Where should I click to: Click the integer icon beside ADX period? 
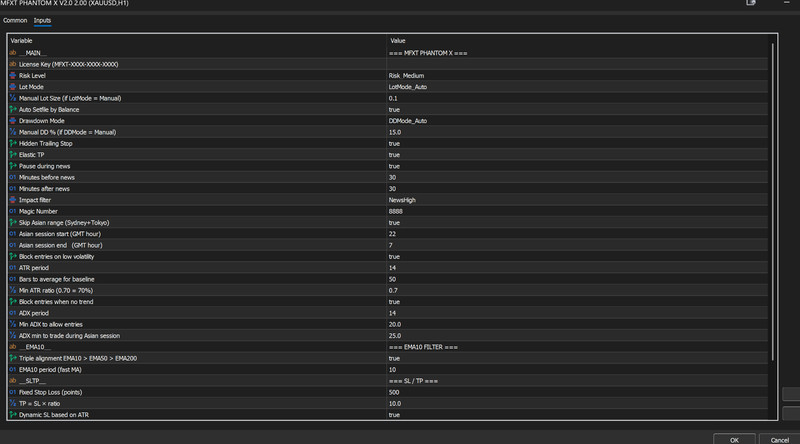click(13, 313)
